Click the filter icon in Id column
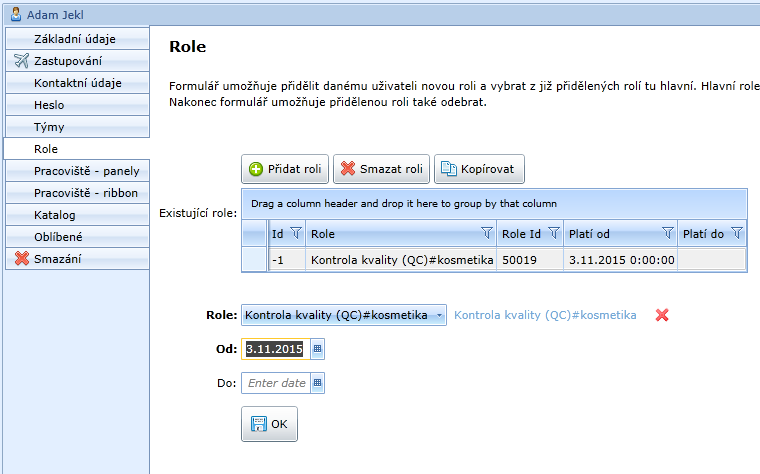 click(x=295, y=233)
